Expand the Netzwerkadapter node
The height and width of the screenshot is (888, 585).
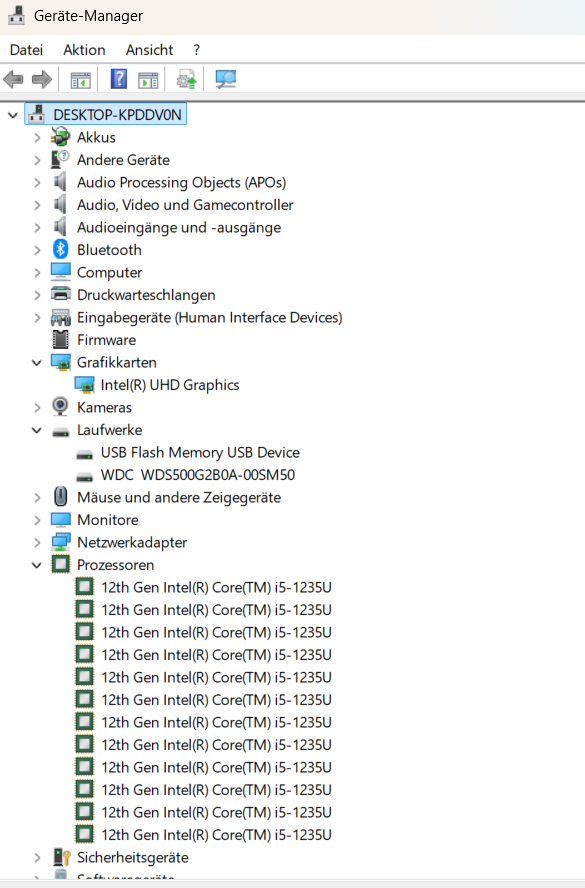tap(37, 543)
